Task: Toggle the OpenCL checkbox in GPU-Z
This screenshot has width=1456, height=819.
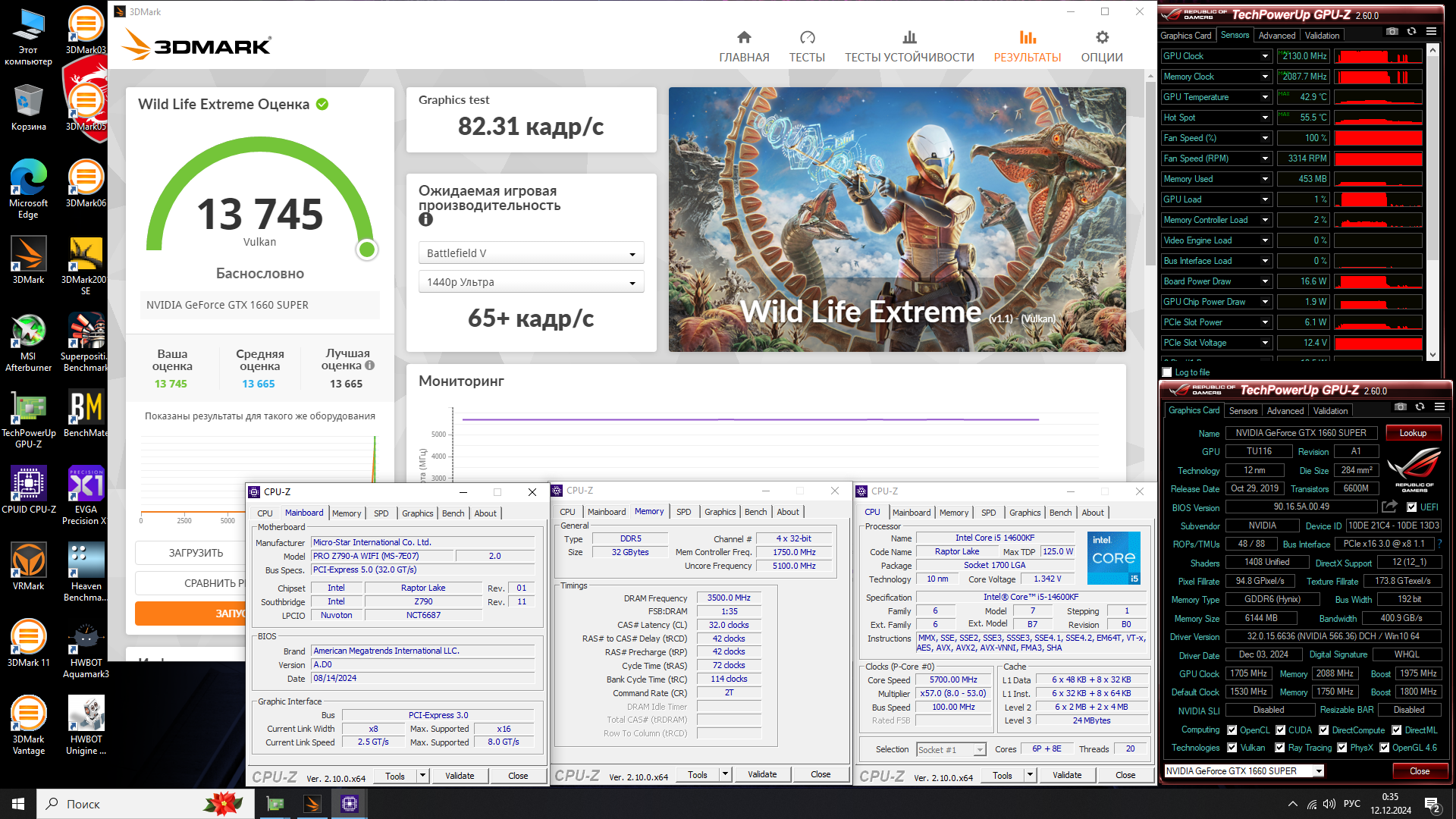Action: click(x=1232, y=730)
